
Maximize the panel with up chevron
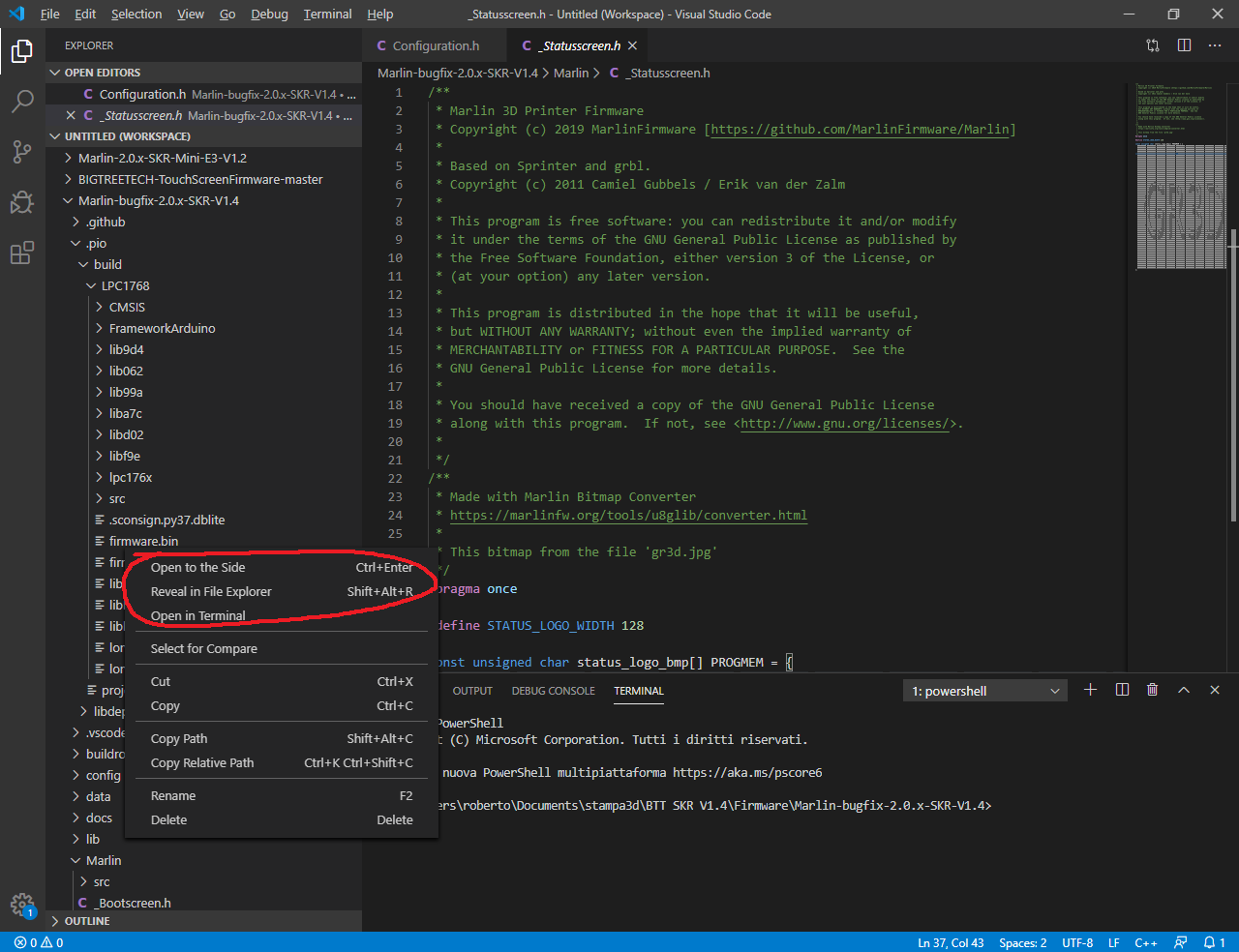point(1183,690)
